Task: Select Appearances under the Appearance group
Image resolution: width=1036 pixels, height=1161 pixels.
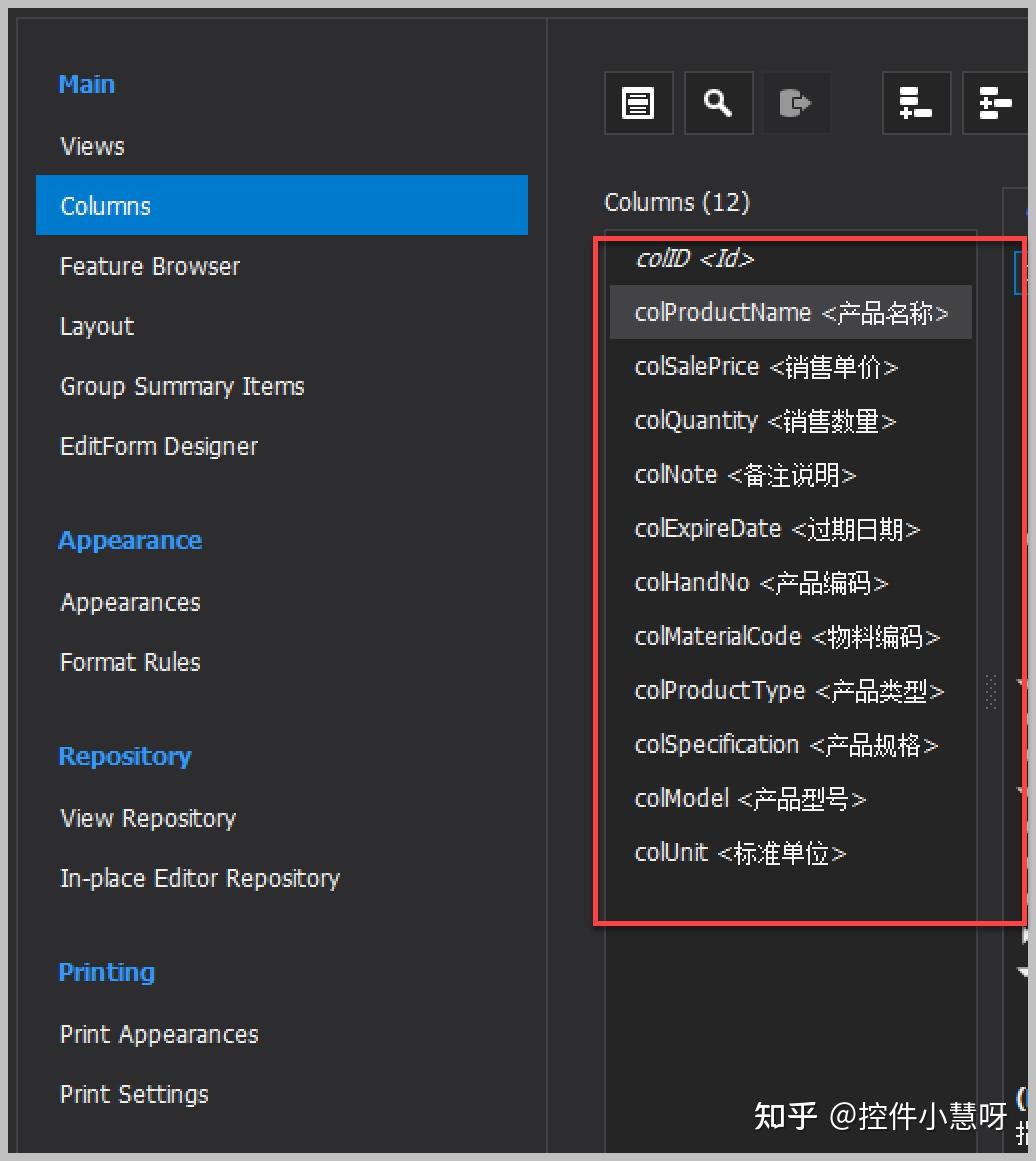Action: 129,602
